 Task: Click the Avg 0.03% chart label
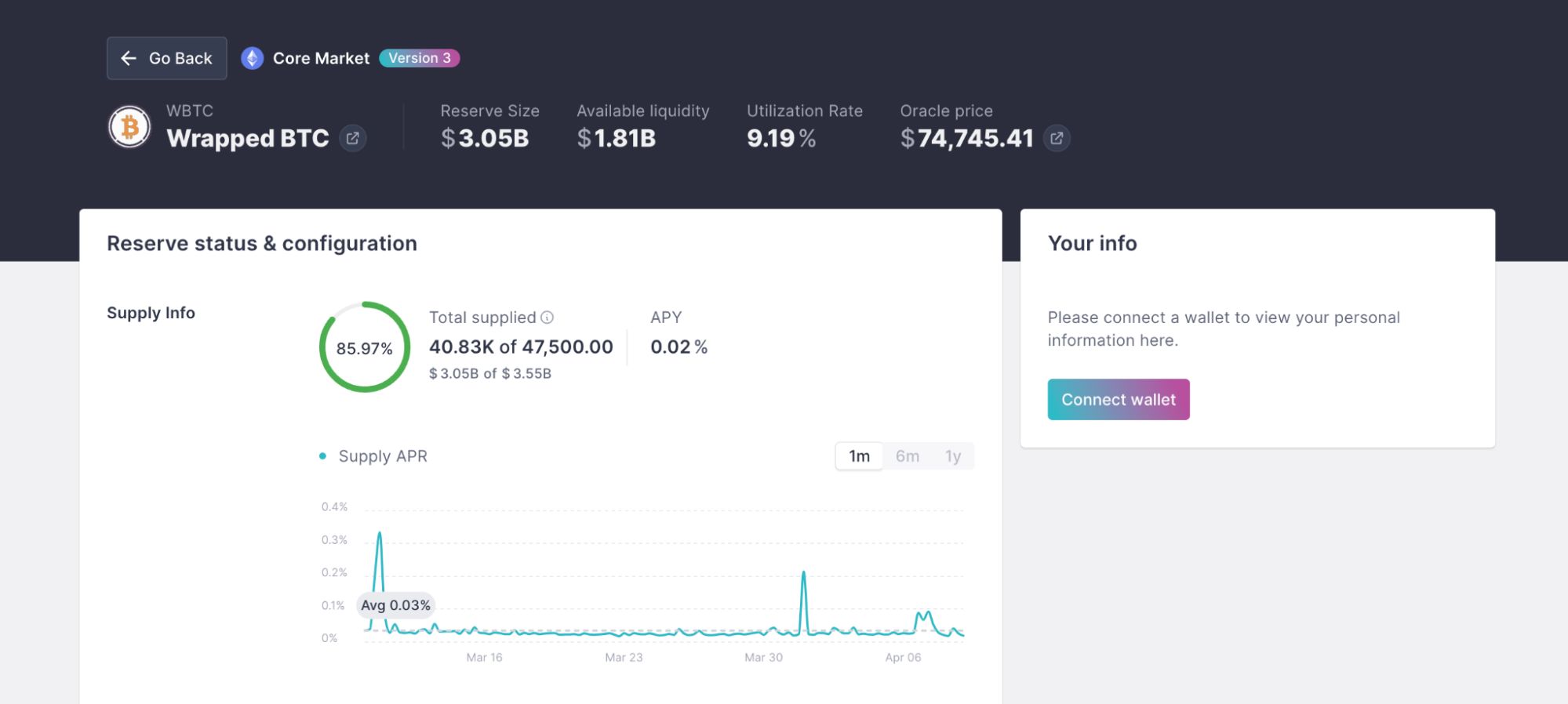(x=395, y=605)
